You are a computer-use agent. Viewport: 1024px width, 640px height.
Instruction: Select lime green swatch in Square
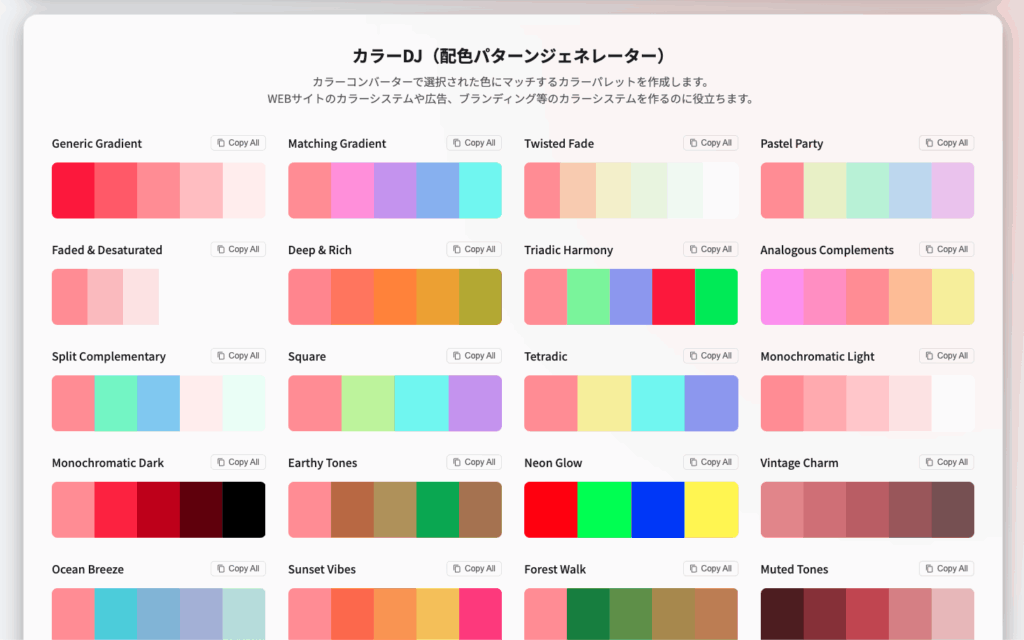368,403
